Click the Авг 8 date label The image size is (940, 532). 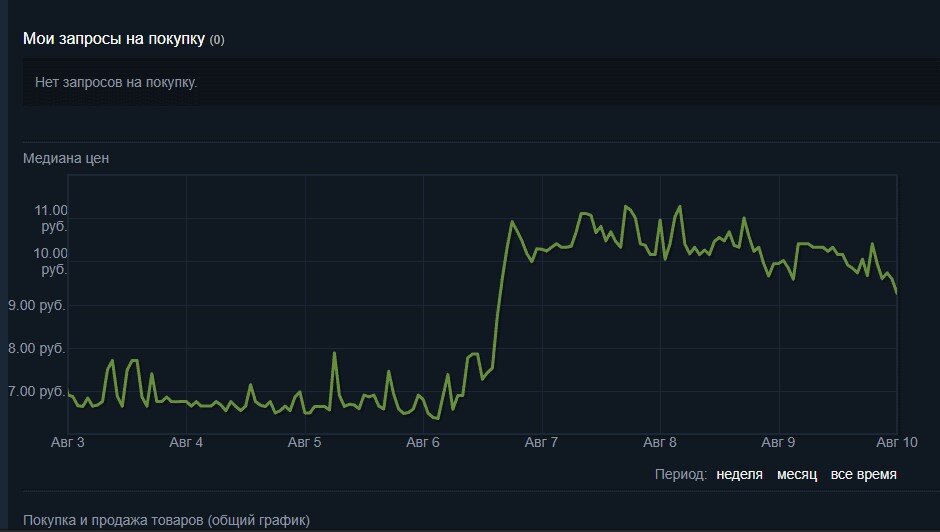pyautogui.click(x=659, y=443)
